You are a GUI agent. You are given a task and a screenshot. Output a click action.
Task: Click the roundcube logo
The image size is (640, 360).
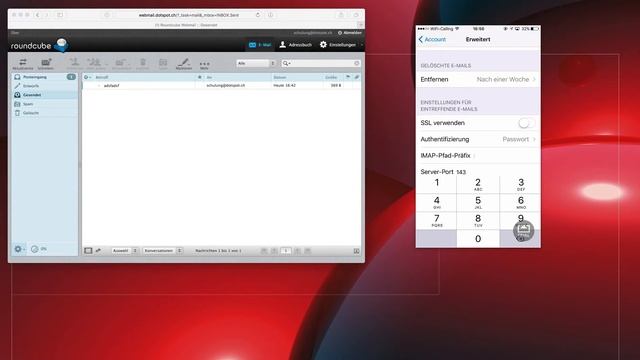click(39, 45)
